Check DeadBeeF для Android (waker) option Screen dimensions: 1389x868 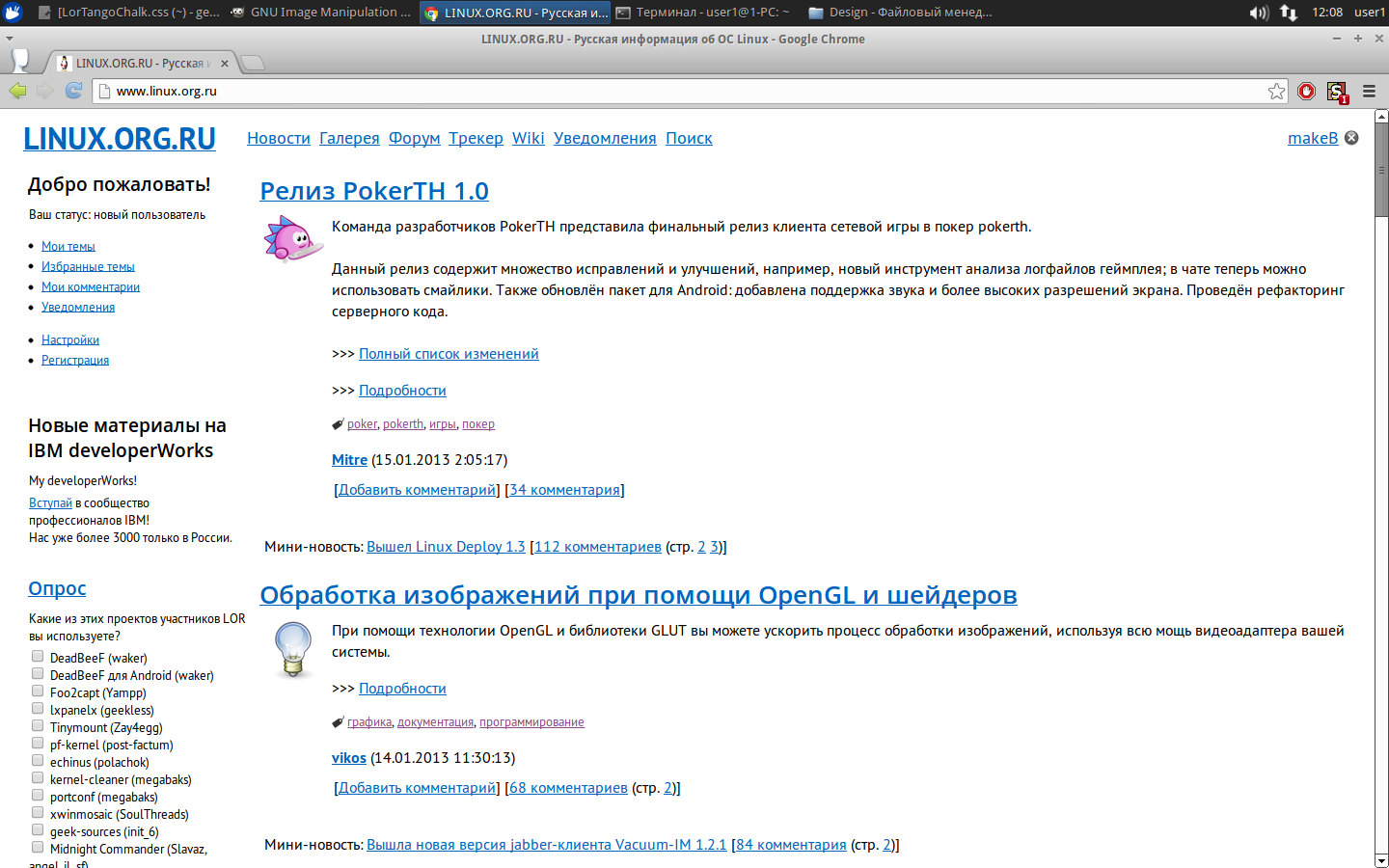coord(38,674)
